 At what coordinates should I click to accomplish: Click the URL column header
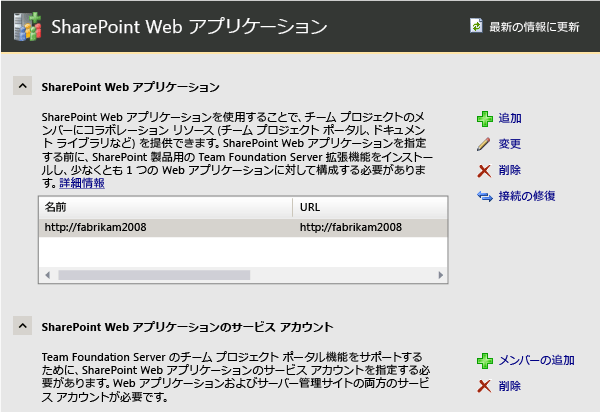[370, 207]
